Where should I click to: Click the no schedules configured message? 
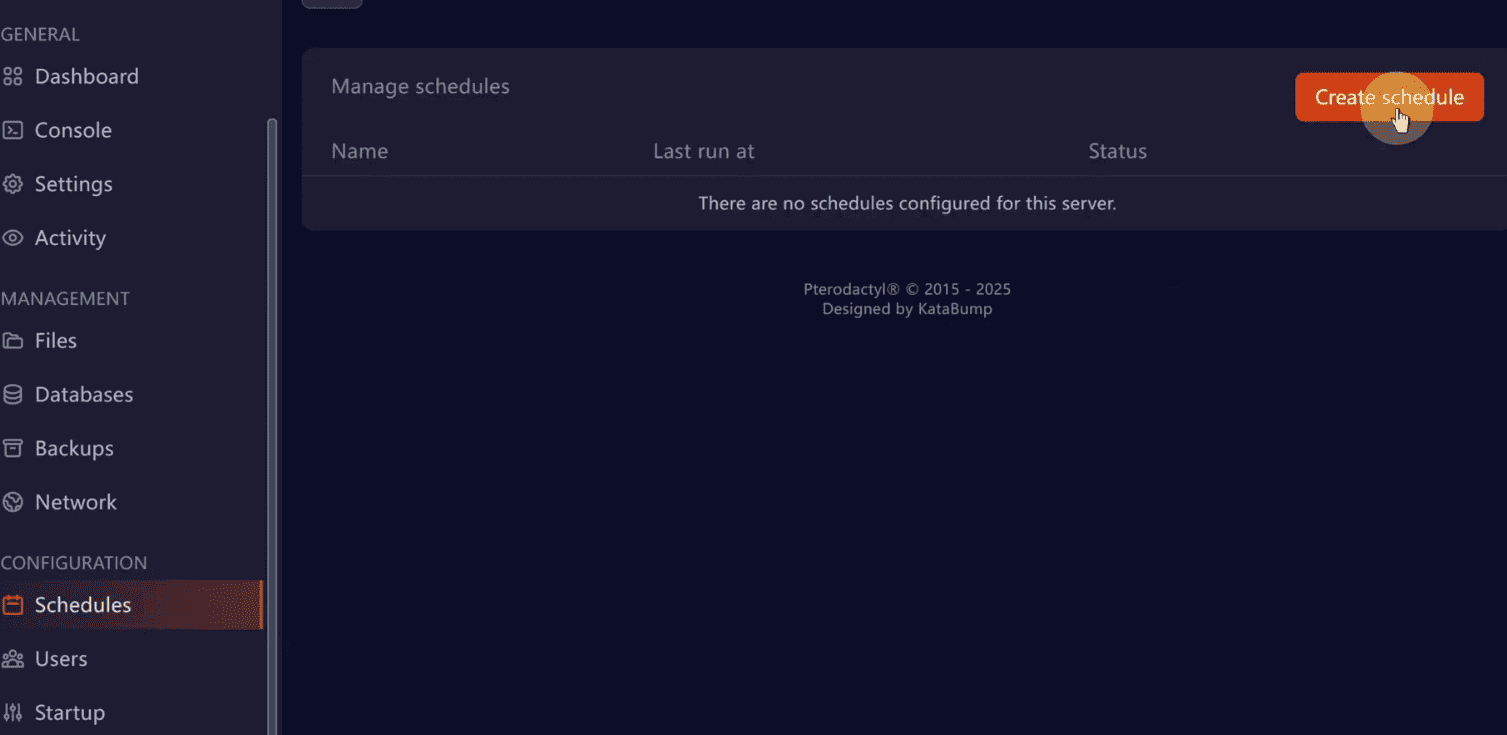[906, 204]
